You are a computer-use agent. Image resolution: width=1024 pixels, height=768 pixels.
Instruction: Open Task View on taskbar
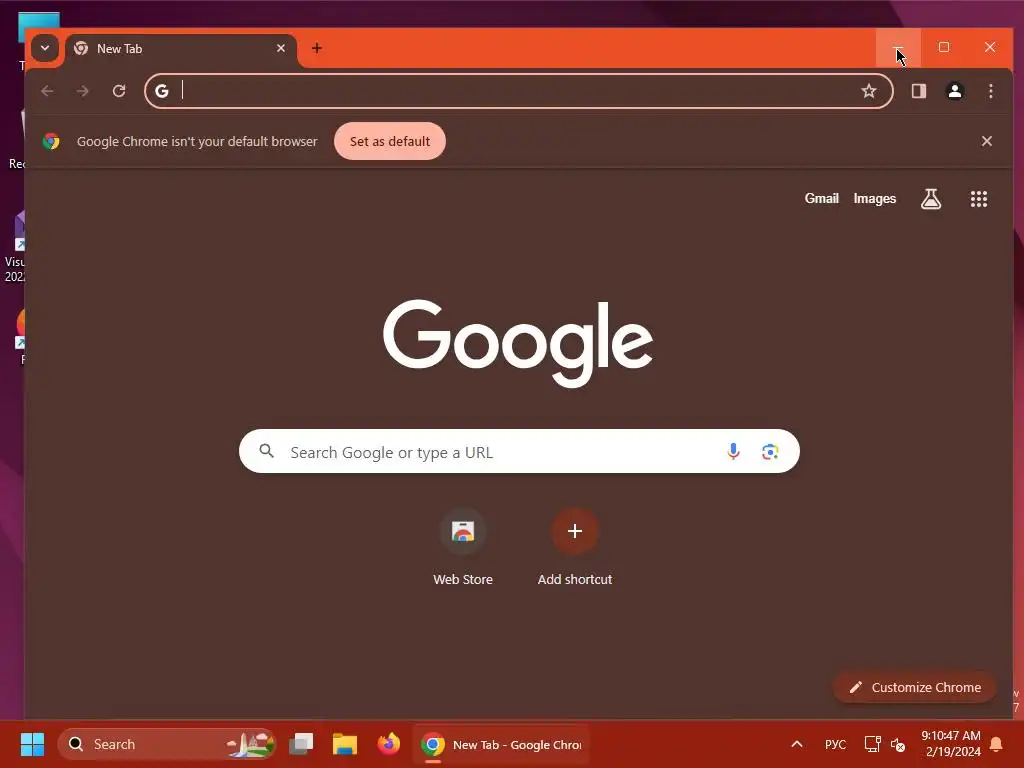[x=301, y=744]
